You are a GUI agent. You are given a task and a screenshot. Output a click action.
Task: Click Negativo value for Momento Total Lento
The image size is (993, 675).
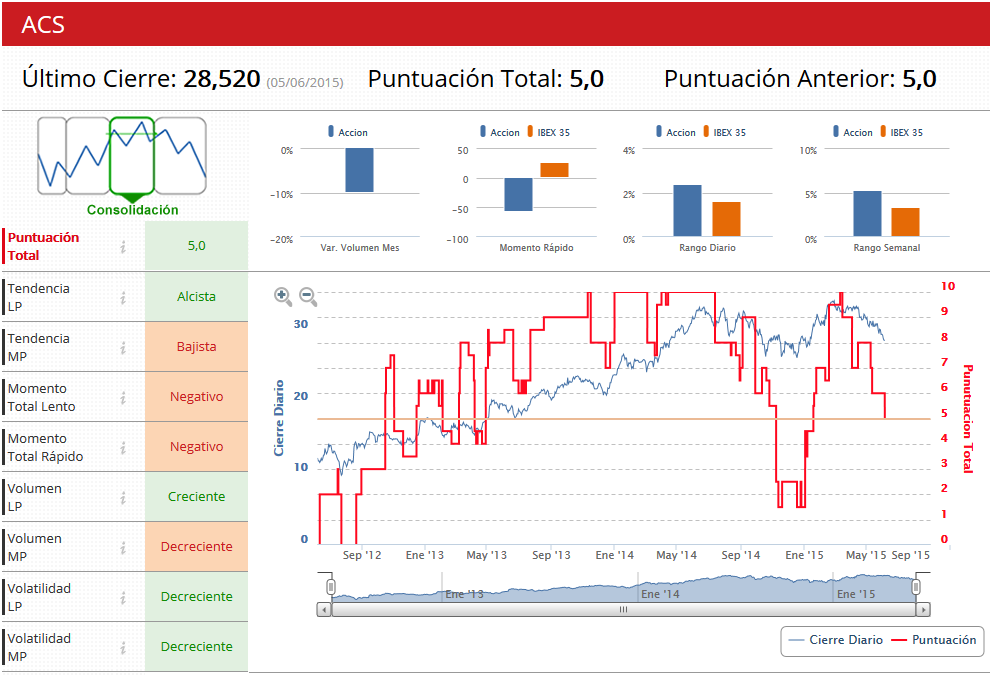[196, 396]
